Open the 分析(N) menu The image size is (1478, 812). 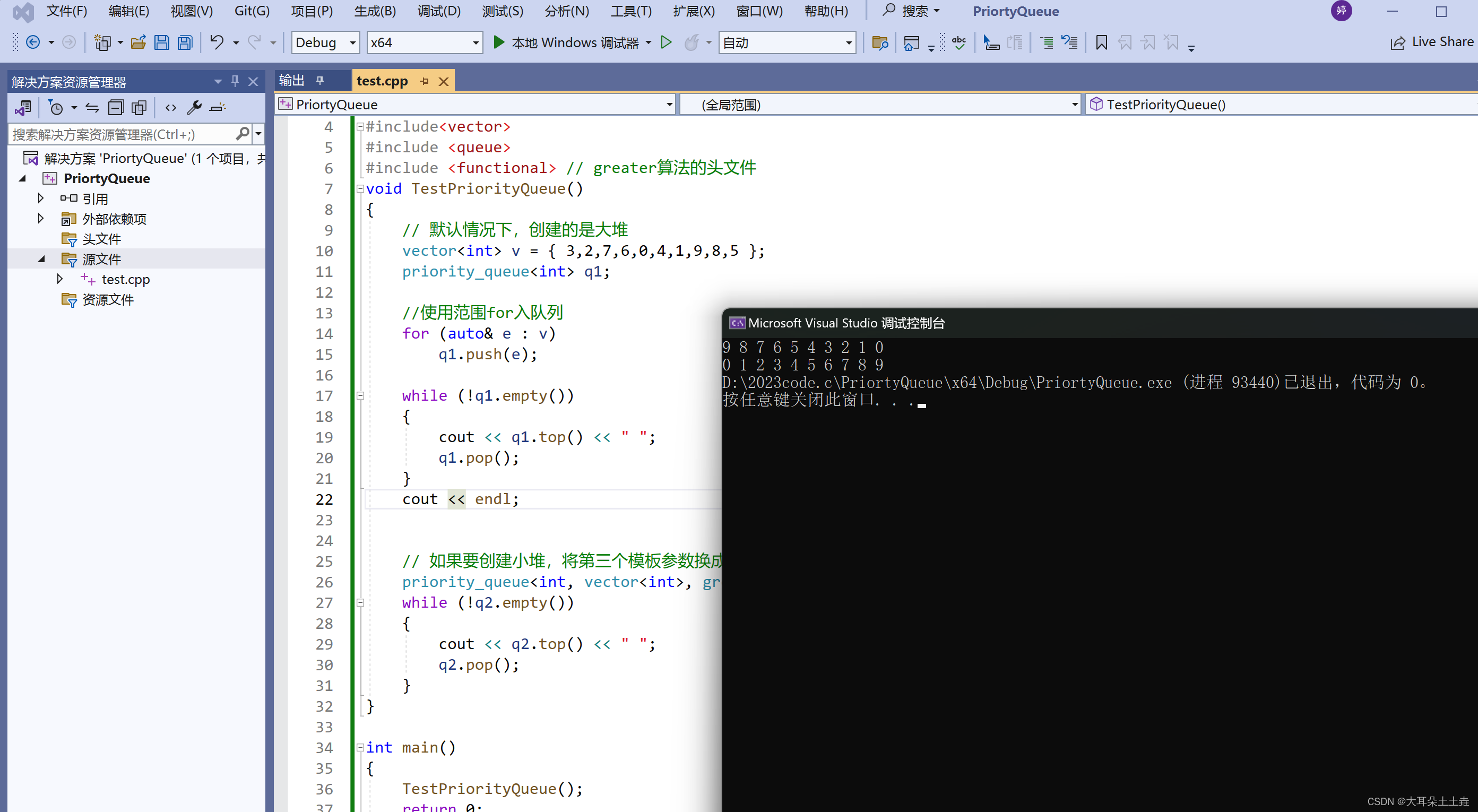click(566, 11)
